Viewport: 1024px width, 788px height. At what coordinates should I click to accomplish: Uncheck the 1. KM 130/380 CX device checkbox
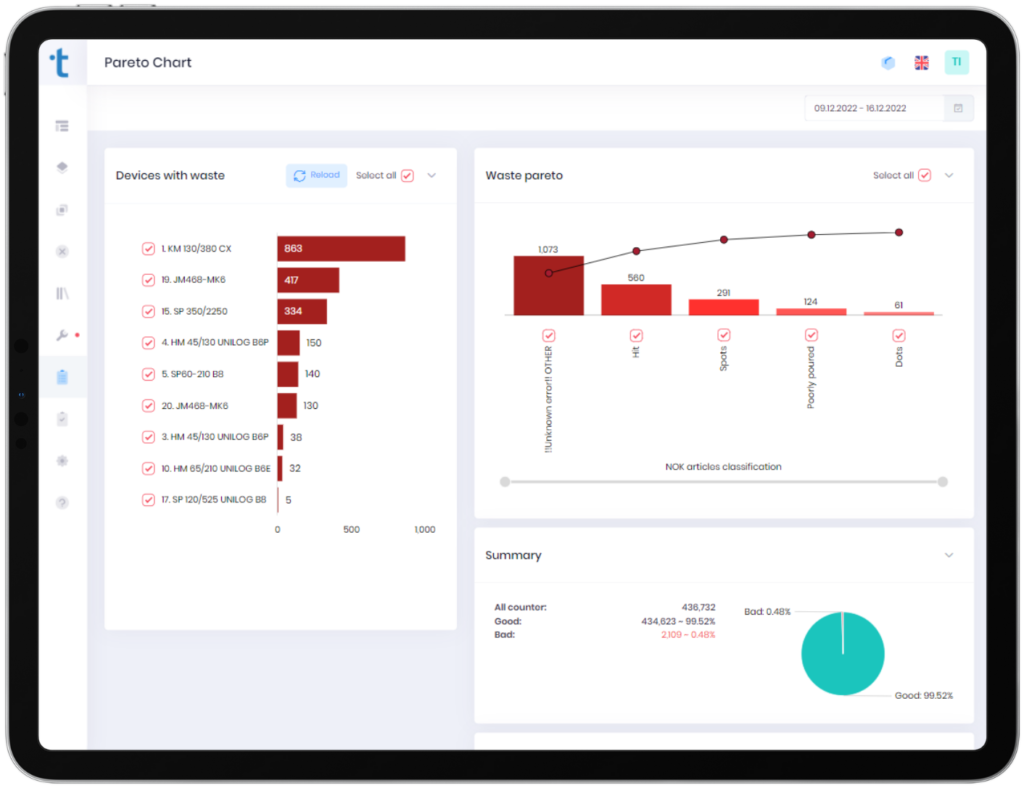148,248
